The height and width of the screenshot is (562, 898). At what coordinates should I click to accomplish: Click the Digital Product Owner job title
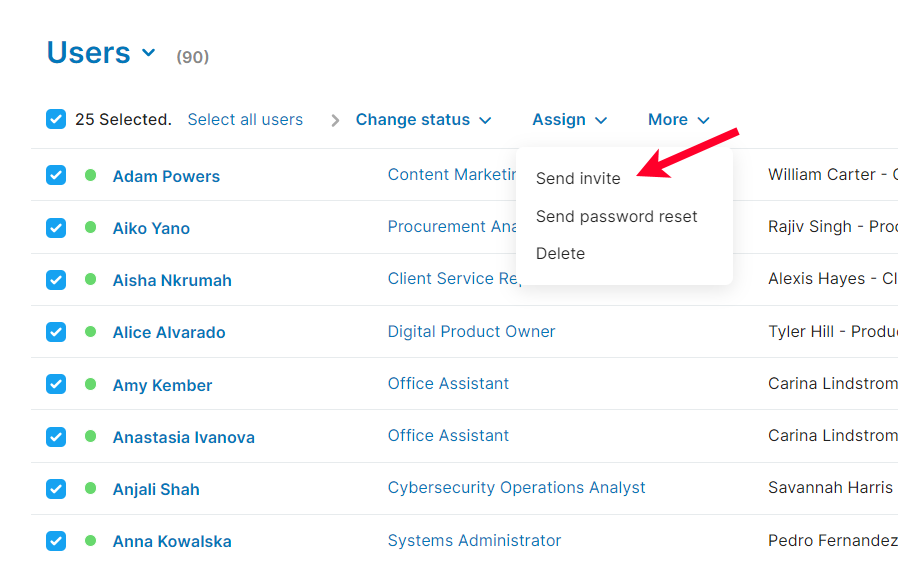pos(471,332)
